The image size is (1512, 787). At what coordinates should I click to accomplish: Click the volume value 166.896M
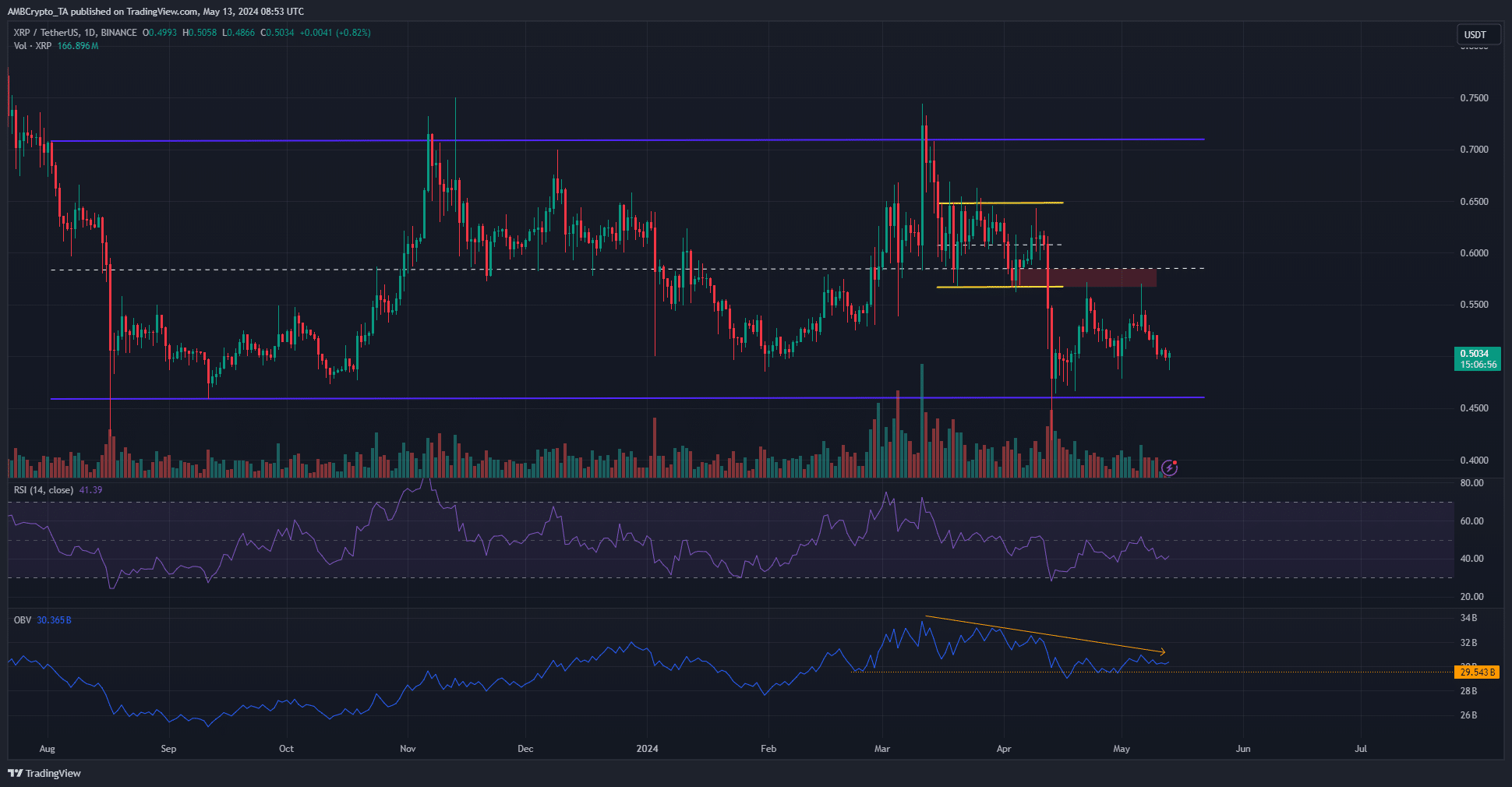click(x=78, y=46)
